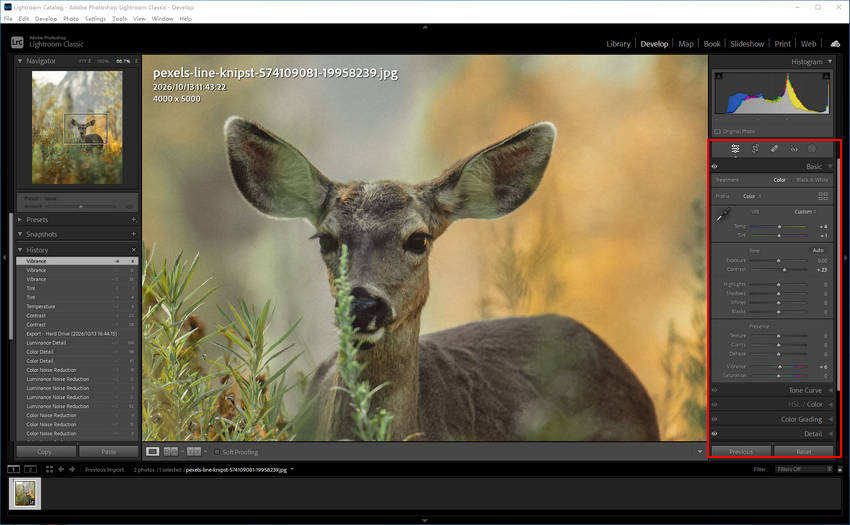Image resolution: width=850 pixels, height=525 pixels.
Task: Click the Paste settings button
Action: (108, 451)
